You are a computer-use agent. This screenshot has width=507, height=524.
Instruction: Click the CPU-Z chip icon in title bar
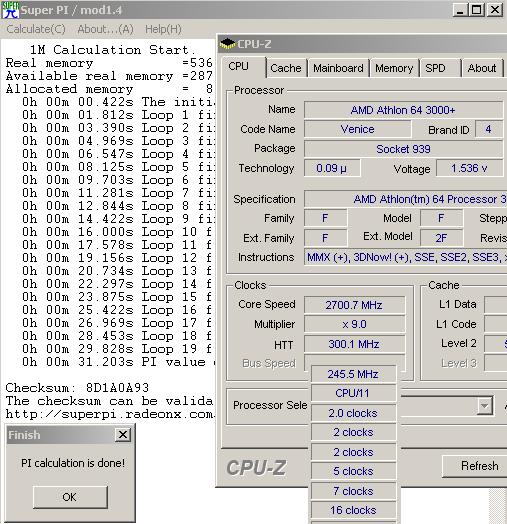click(x=228, y=44)
